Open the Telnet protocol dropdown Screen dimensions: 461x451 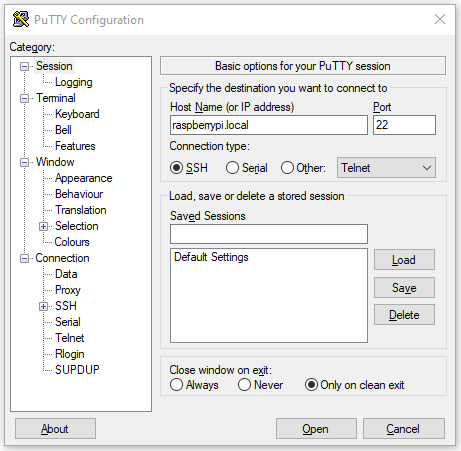pos(386,168)
